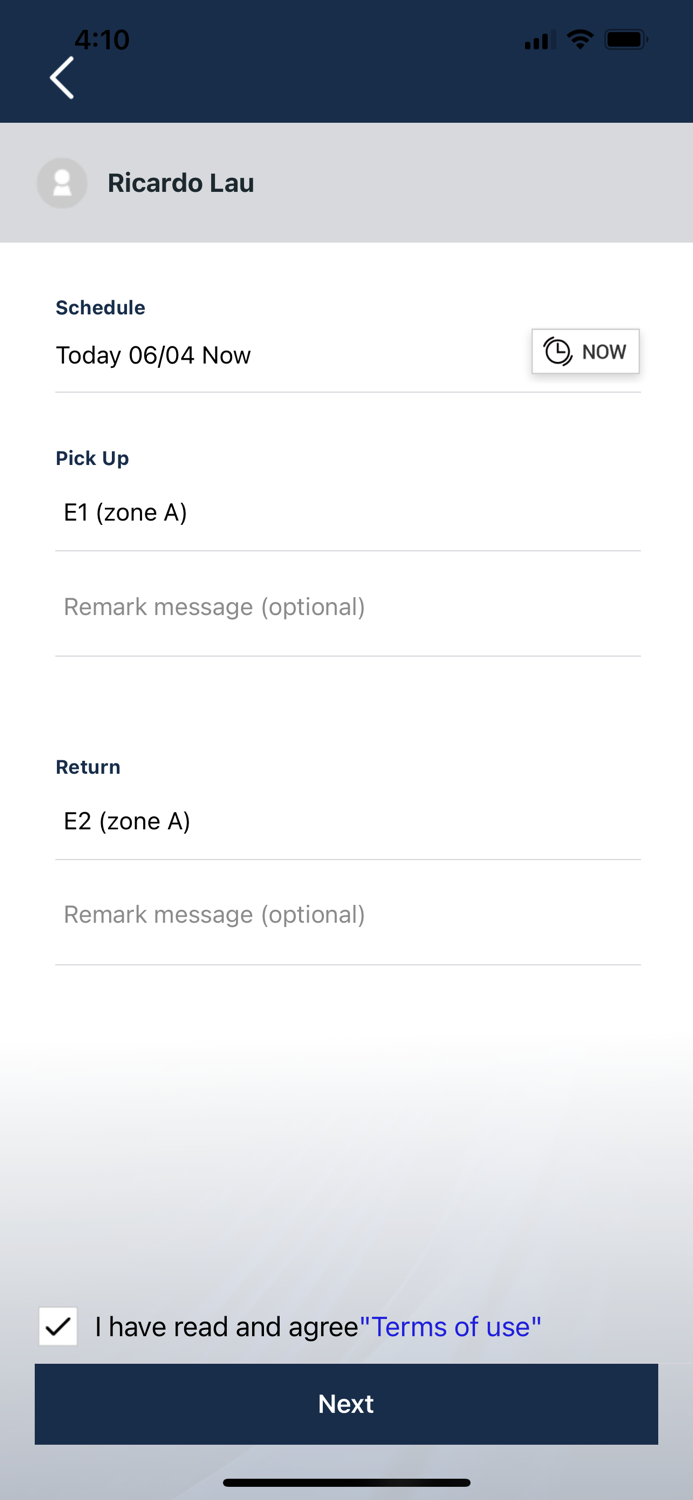Image resolution: width=693 pixels, height=1500 pixels.
Task: Tap the back arrow icon
Action: tap(62, 78)
